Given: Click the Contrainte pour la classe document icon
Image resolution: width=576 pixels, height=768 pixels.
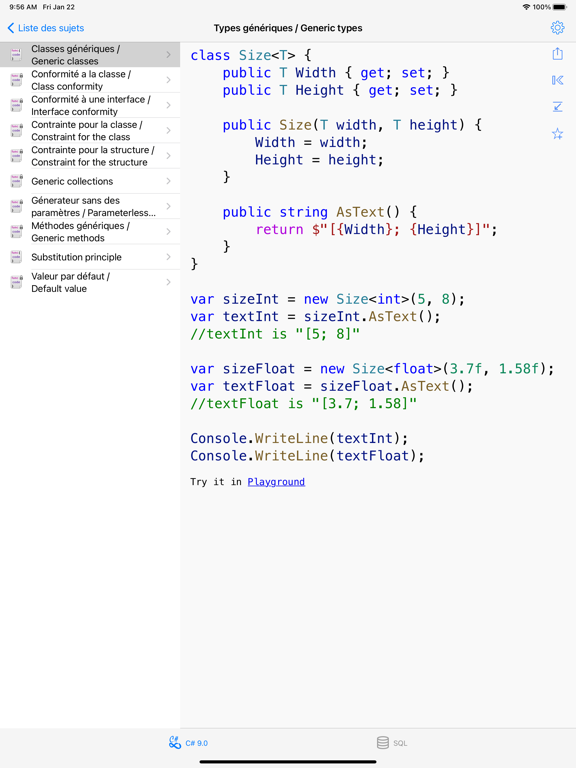Looking at the screenshot, I should pyautogui.click(x=17, y=130).
